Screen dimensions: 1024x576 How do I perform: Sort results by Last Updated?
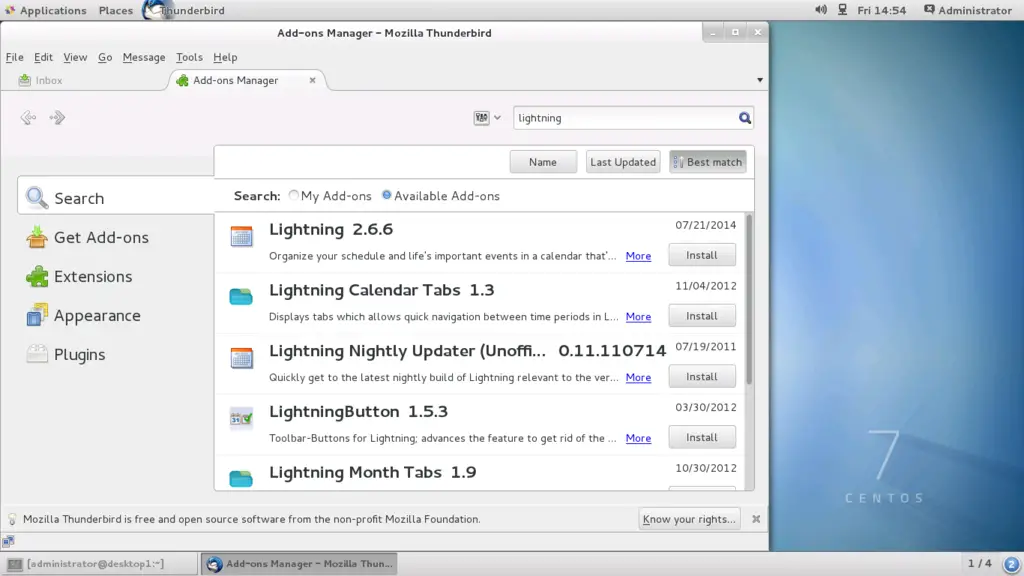click(622, 162)
